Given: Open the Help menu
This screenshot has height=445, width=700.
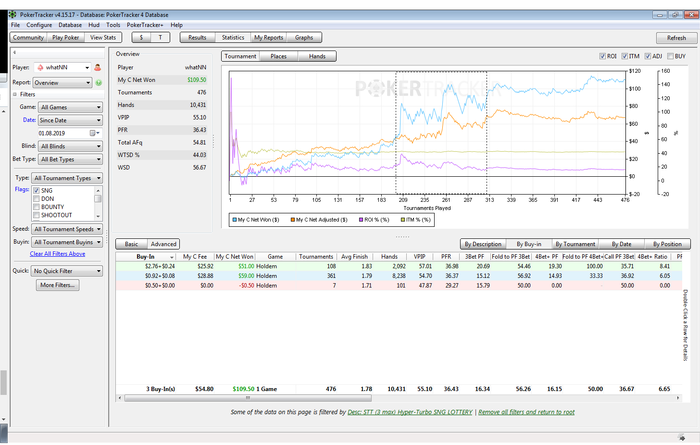Looking at the screenshot, I should coord(176,25).
